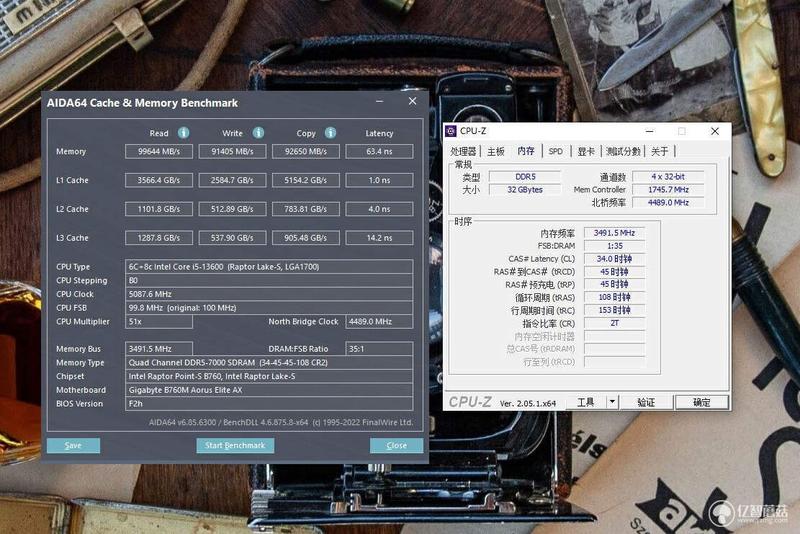
Task: Click the Copy info icon in AIDA64
Action: [331, 133]
